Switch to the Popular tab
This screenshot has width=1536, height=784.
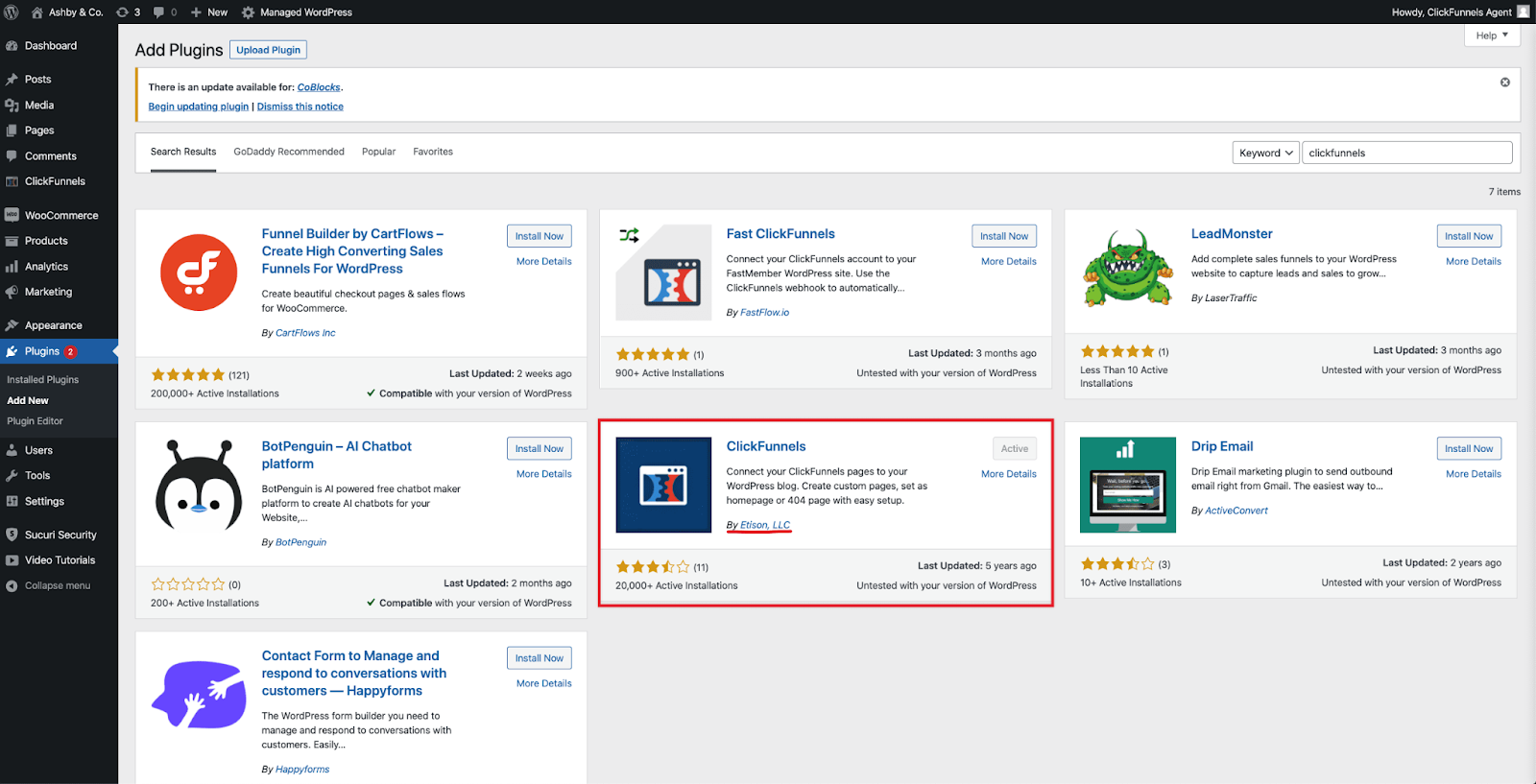coord(378,152)
